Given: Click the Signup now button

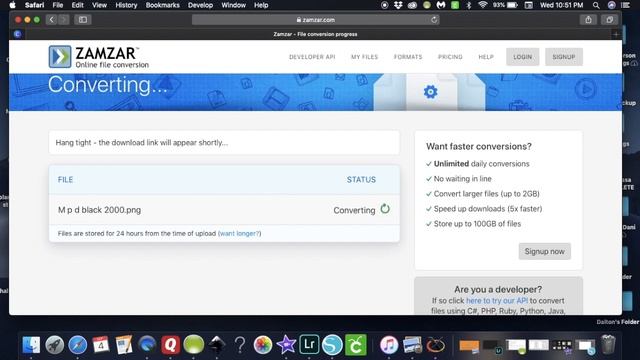Looking at the screenshot, I should [x=544, y=251].
